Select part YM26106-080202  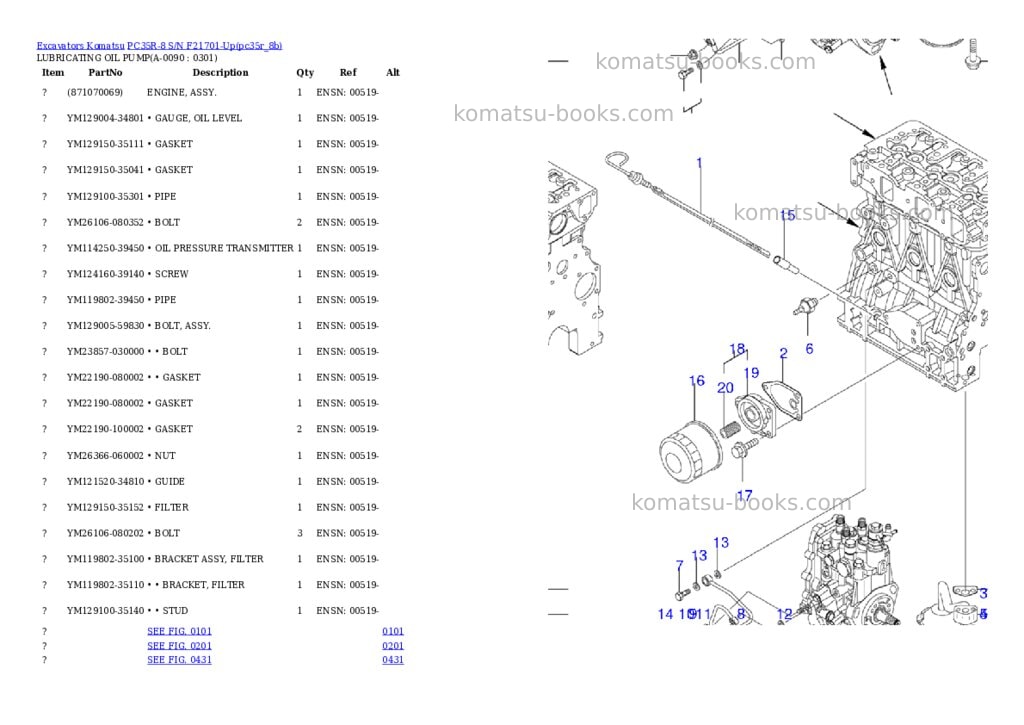click(x=105, y=533)
